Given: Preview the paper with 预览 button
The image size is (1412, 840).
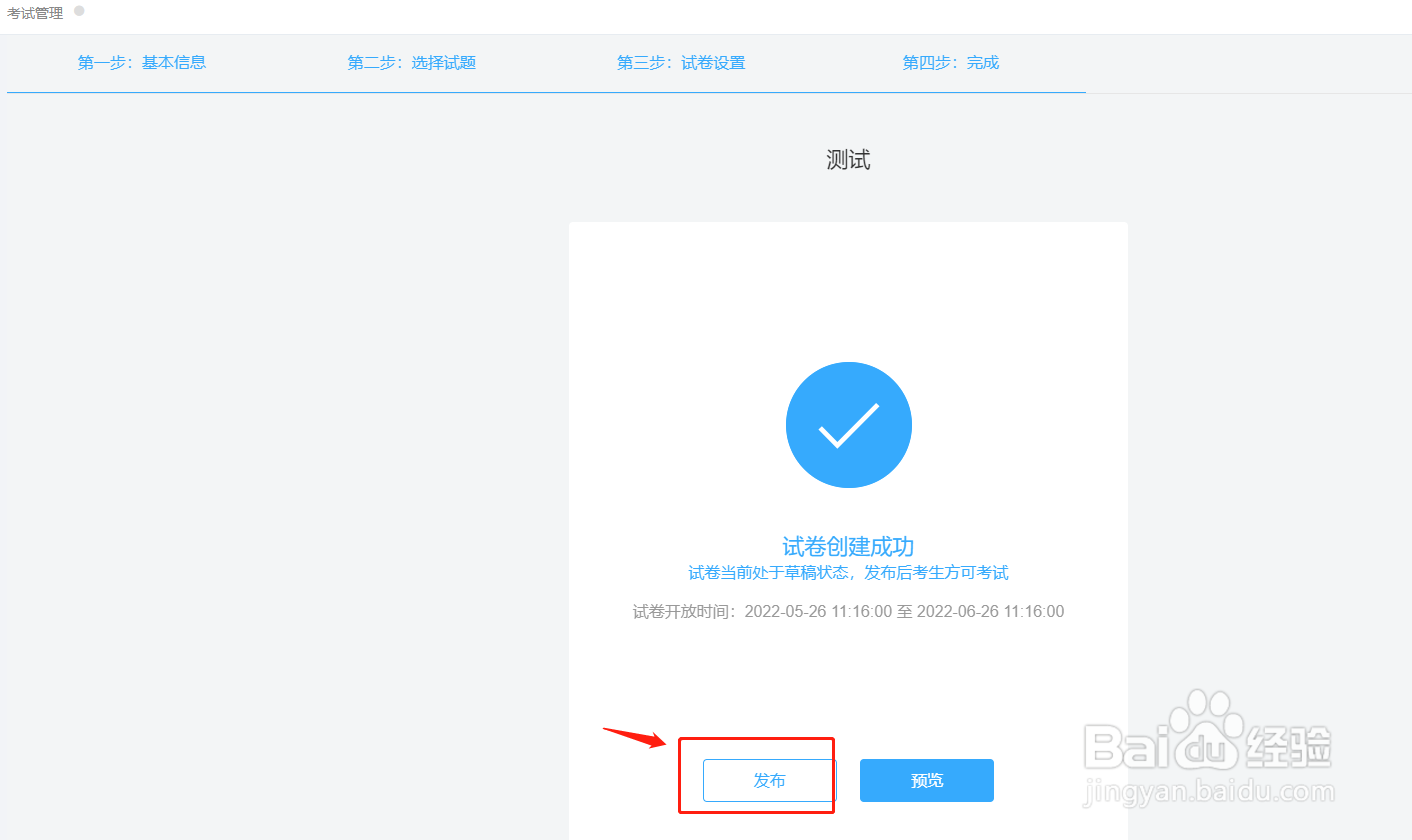Looking at the screenshot, I should (927, 780).
